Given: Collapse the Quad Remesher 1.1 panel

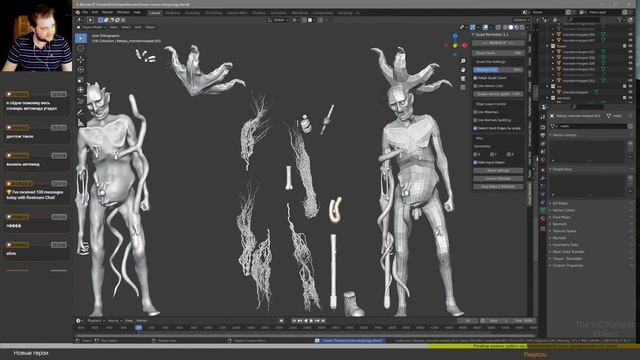Looking at the screenshot, I should pyautogui.click(x=498, y=35).
